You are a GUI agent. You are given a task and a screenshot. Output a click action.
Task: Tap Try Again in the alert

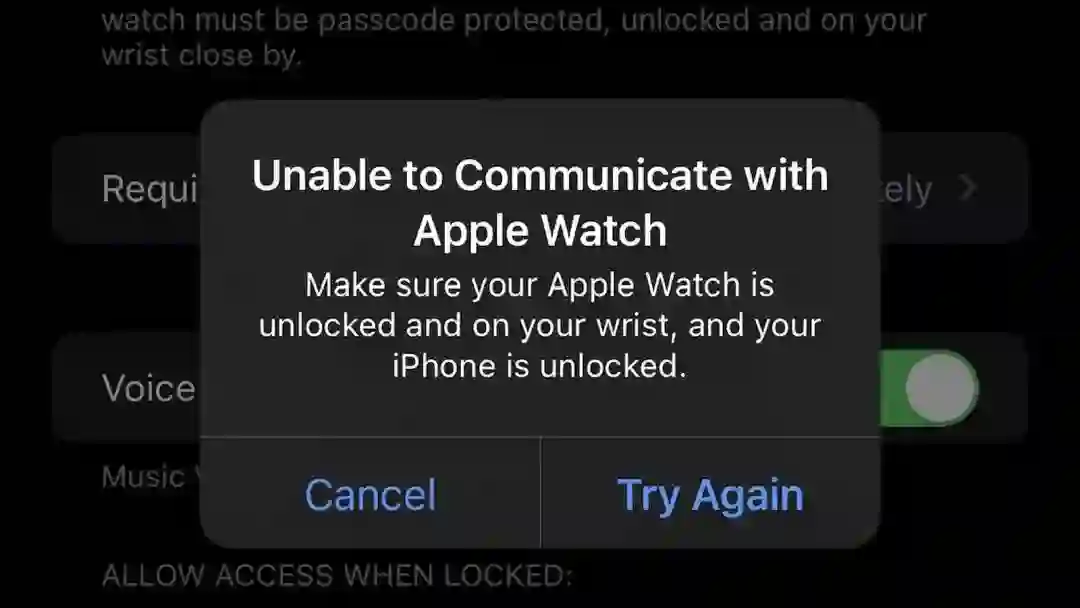pyautogui.click(x=711, y=494)
